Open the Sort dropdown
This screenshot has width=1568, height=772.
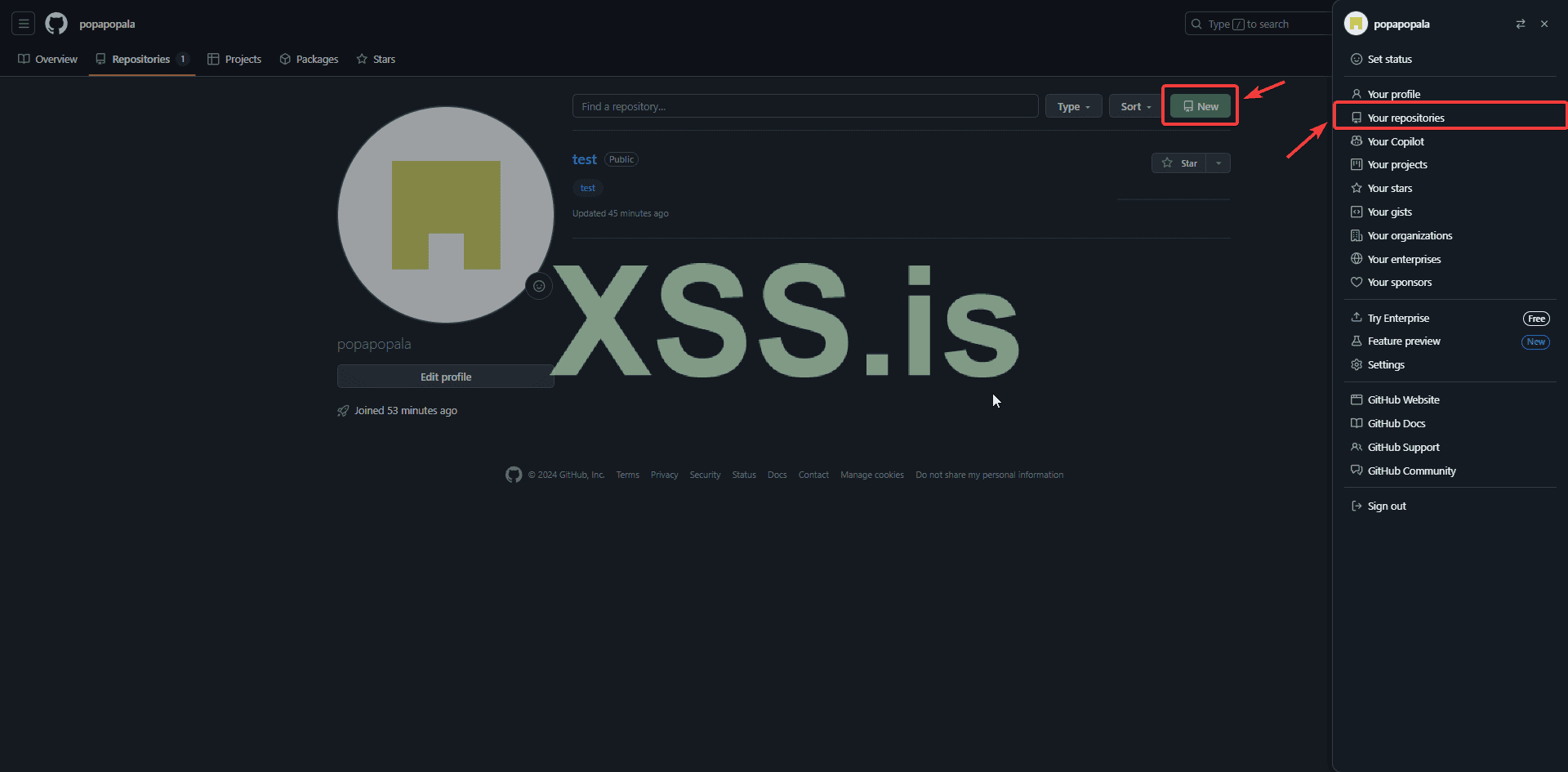click(1136, 106)
